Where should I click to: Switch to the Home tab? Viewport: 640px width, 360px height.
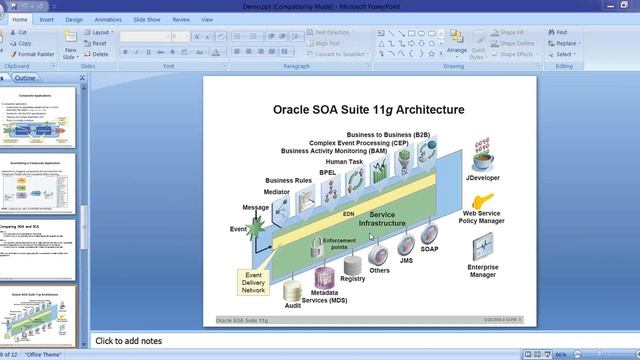click(20, 19)
